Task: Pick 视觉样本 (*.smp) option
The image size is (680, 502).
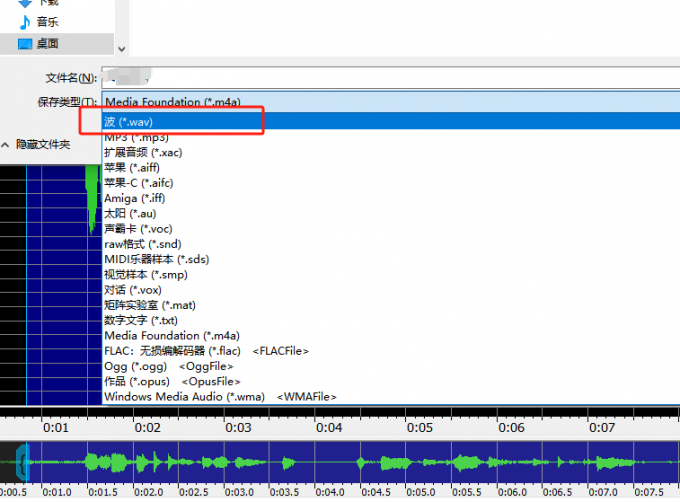Action: pos(391,274)
